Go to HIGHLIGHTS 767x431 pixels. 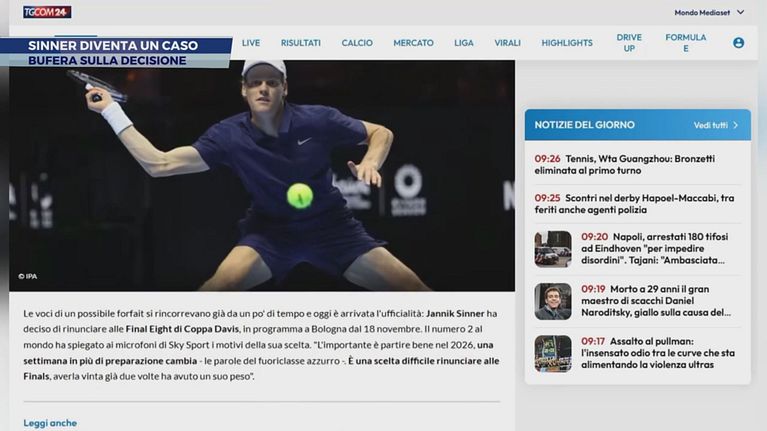tap(567, 43)
